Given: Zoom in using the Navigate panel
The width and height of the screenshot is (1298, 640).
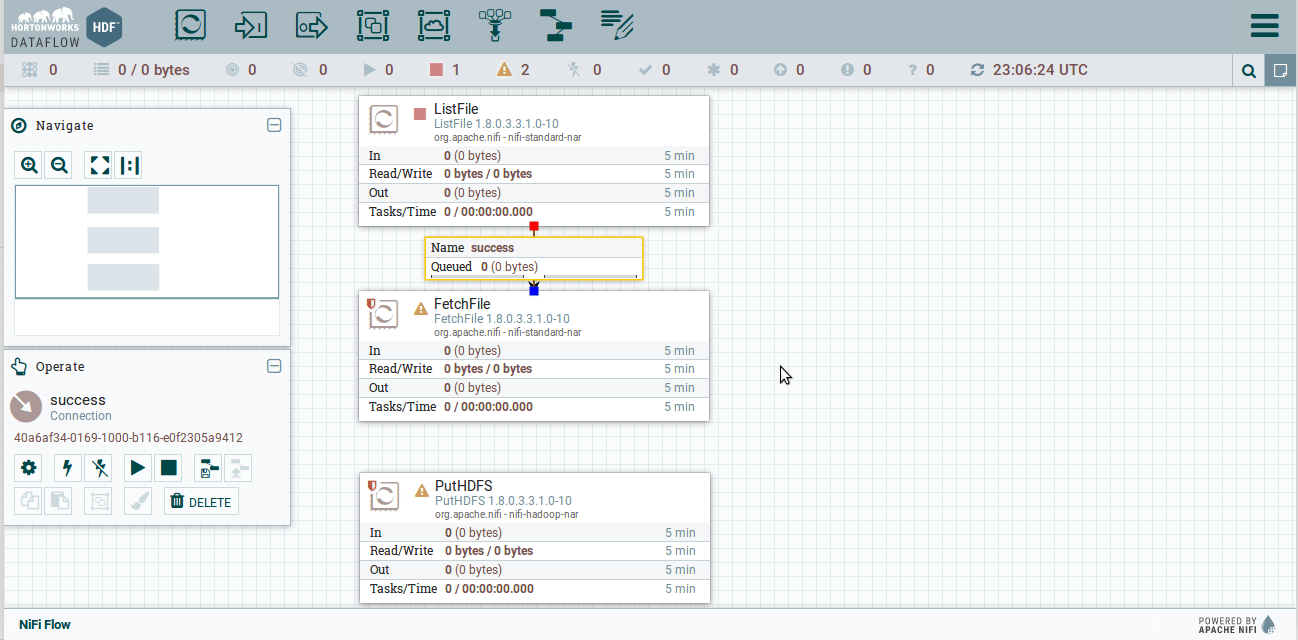Looking at the screenshot, I should point(29,166).
